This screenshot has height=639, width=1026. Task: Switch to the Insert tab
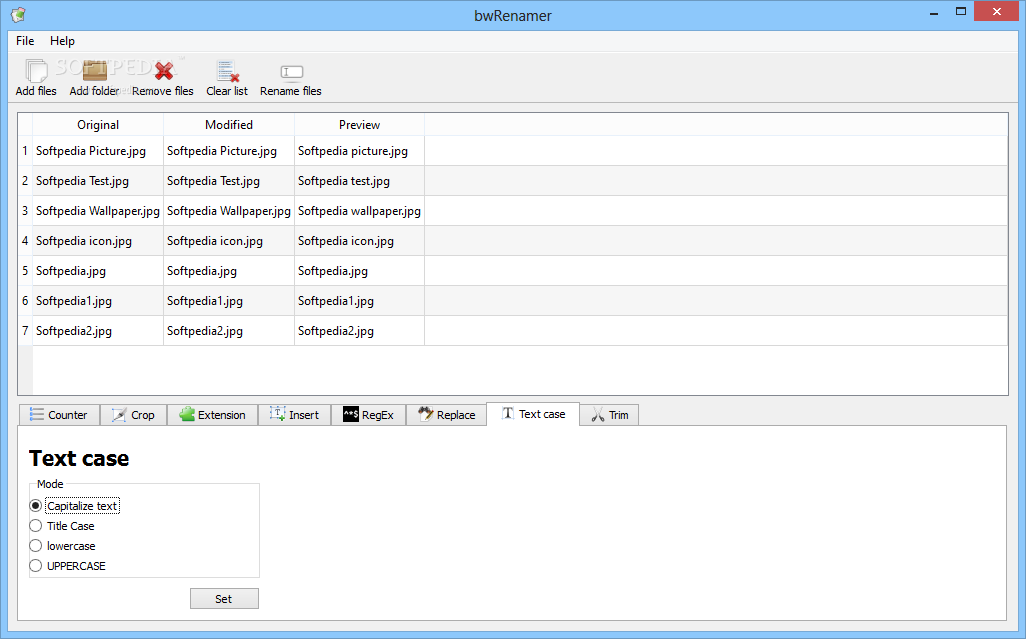pyautogui.click(x=294, y=415)
